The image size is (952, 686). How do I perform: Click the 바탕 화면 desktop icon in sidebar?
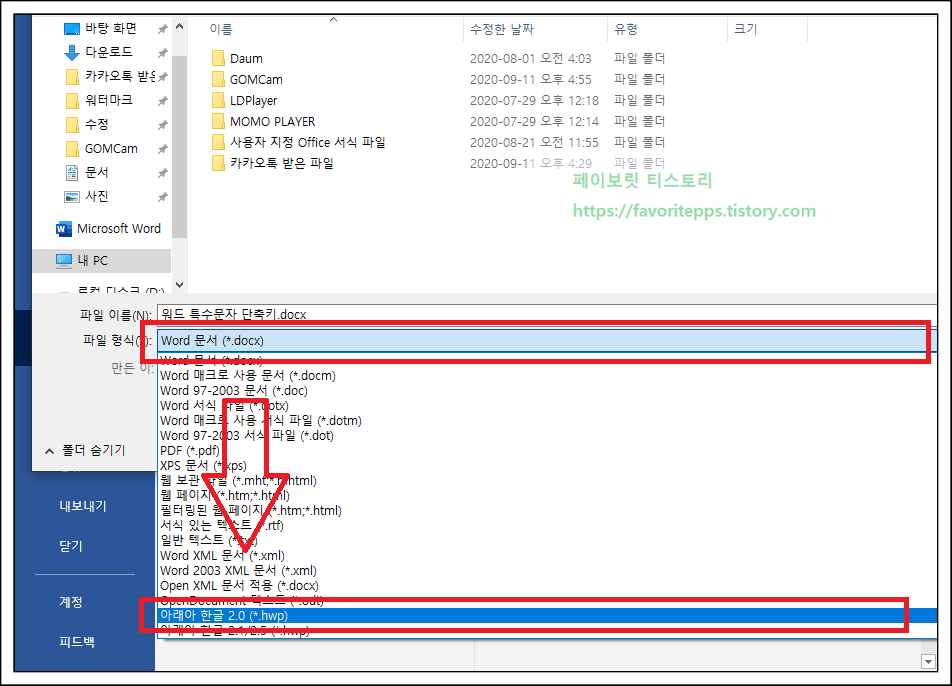point(72,29)
